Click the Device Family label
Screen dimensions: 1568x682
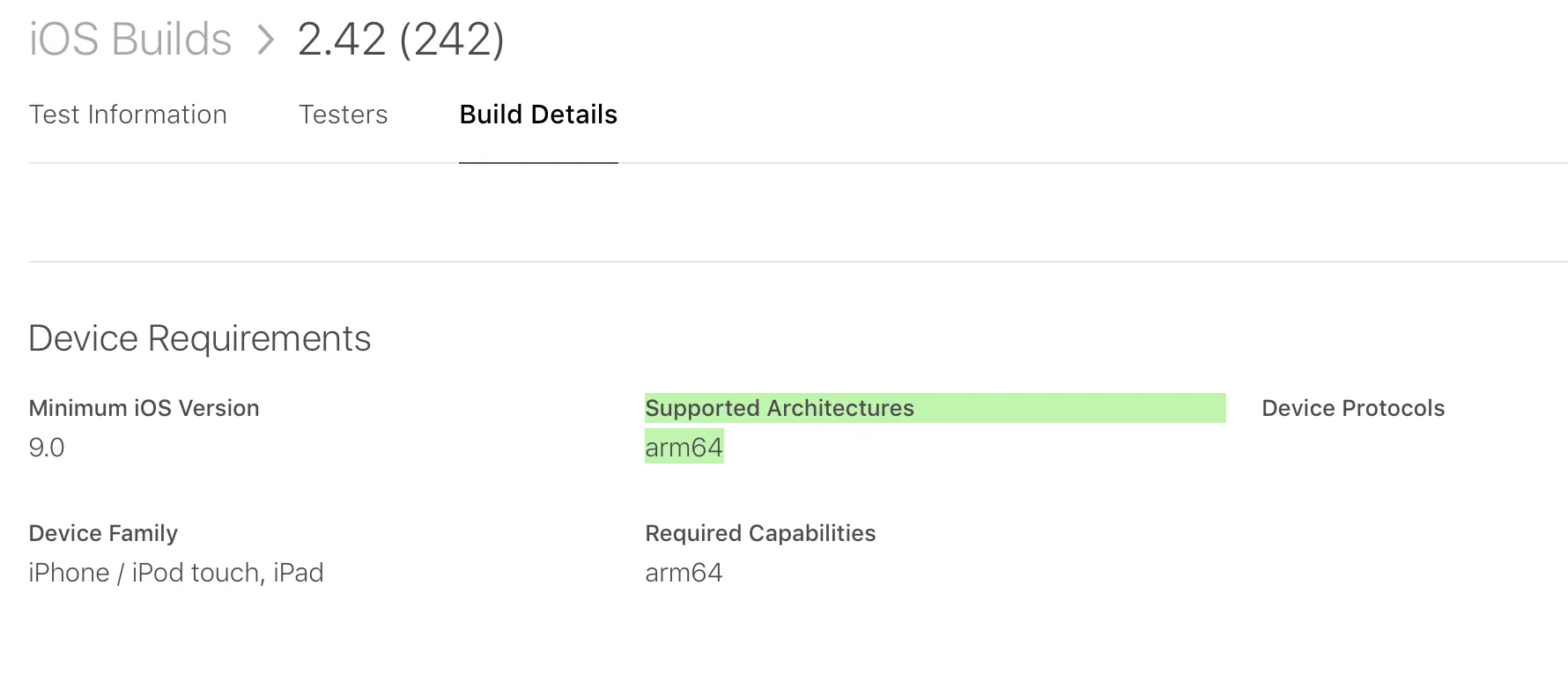[103, 533]
